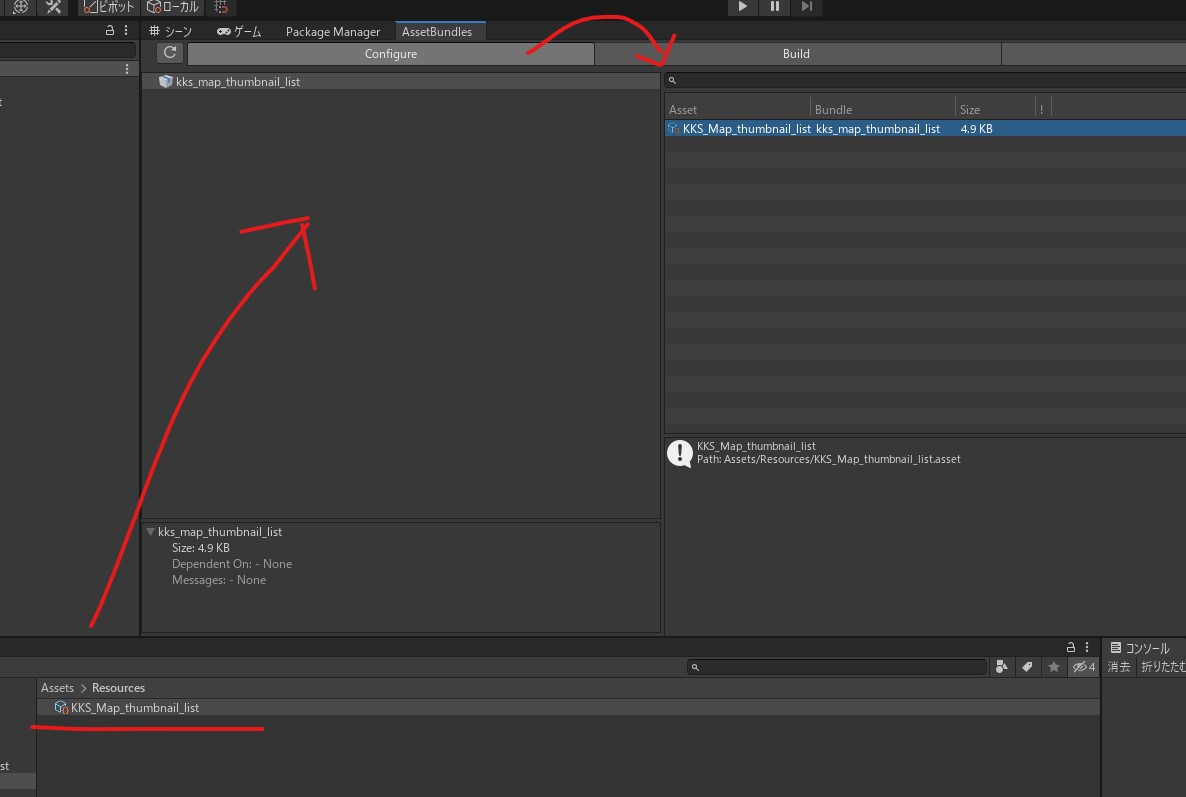1186x797 pixels.
Task: Lock the Project panel with padlock
Action: [1071, 647]
